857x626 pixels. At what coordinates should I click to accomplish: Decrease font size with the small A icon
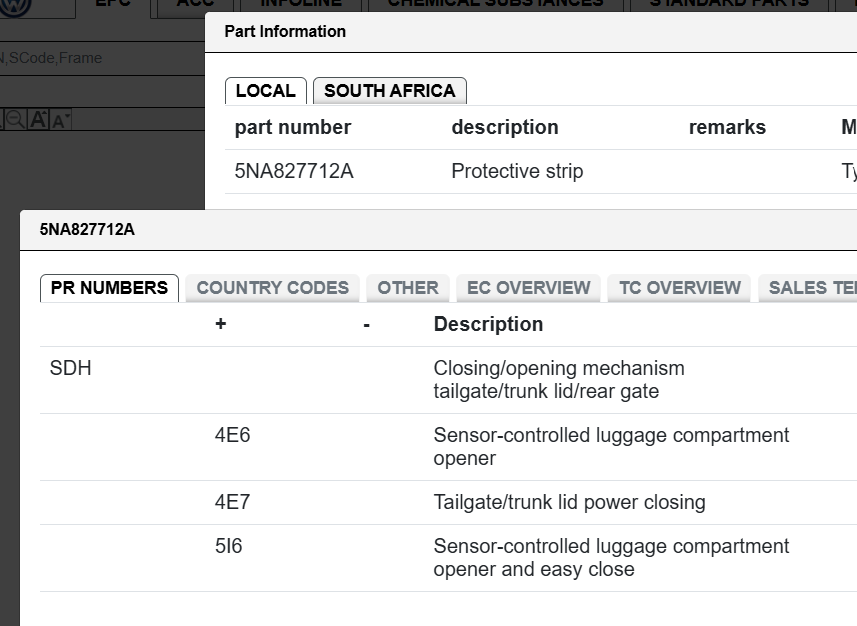[x=60, y=120]
